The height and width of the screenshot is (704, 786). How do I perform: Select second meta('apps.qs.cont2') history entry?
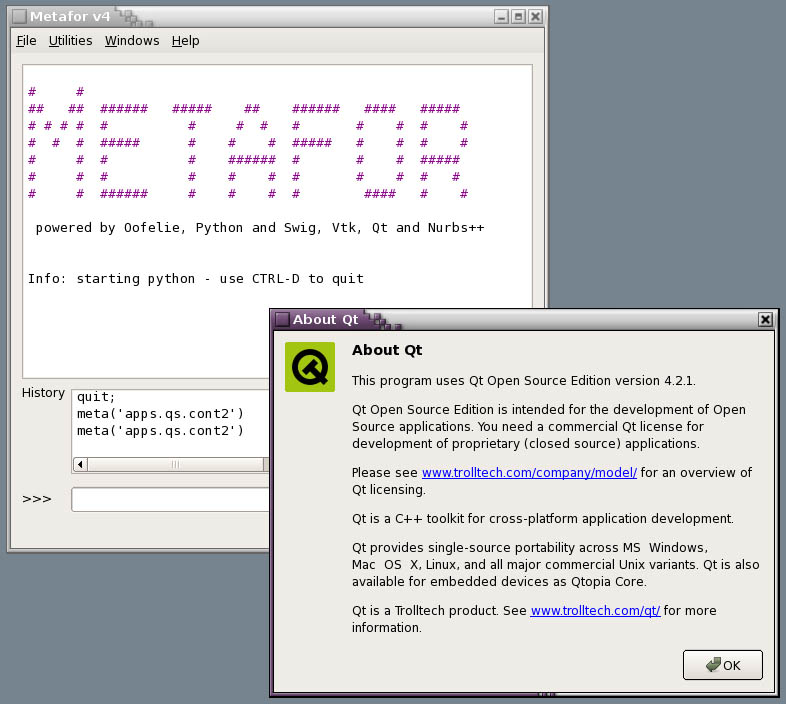coord(160,431)
